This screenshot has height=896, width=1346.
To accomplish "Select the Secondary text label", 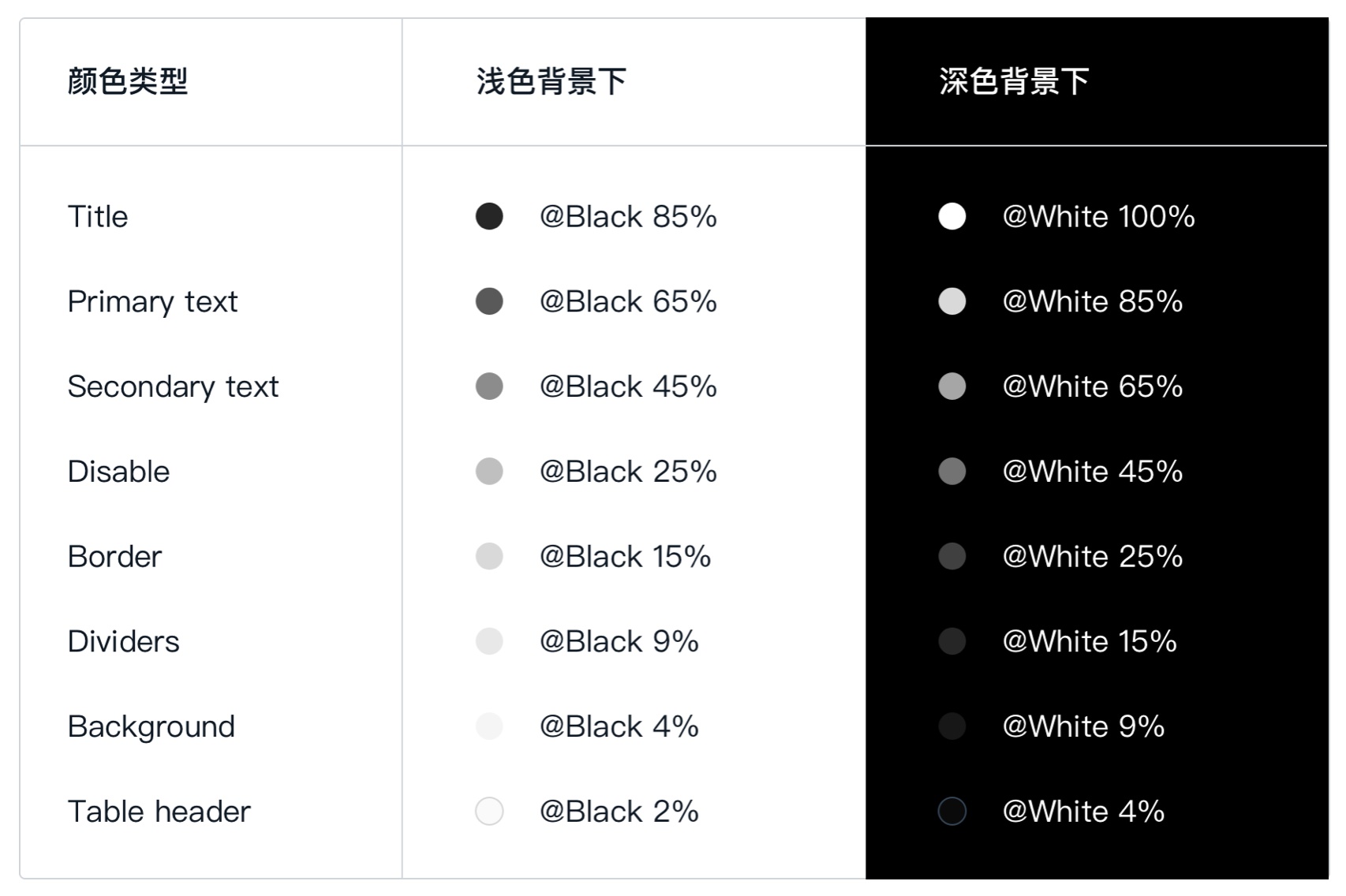I will pos(173,387).
